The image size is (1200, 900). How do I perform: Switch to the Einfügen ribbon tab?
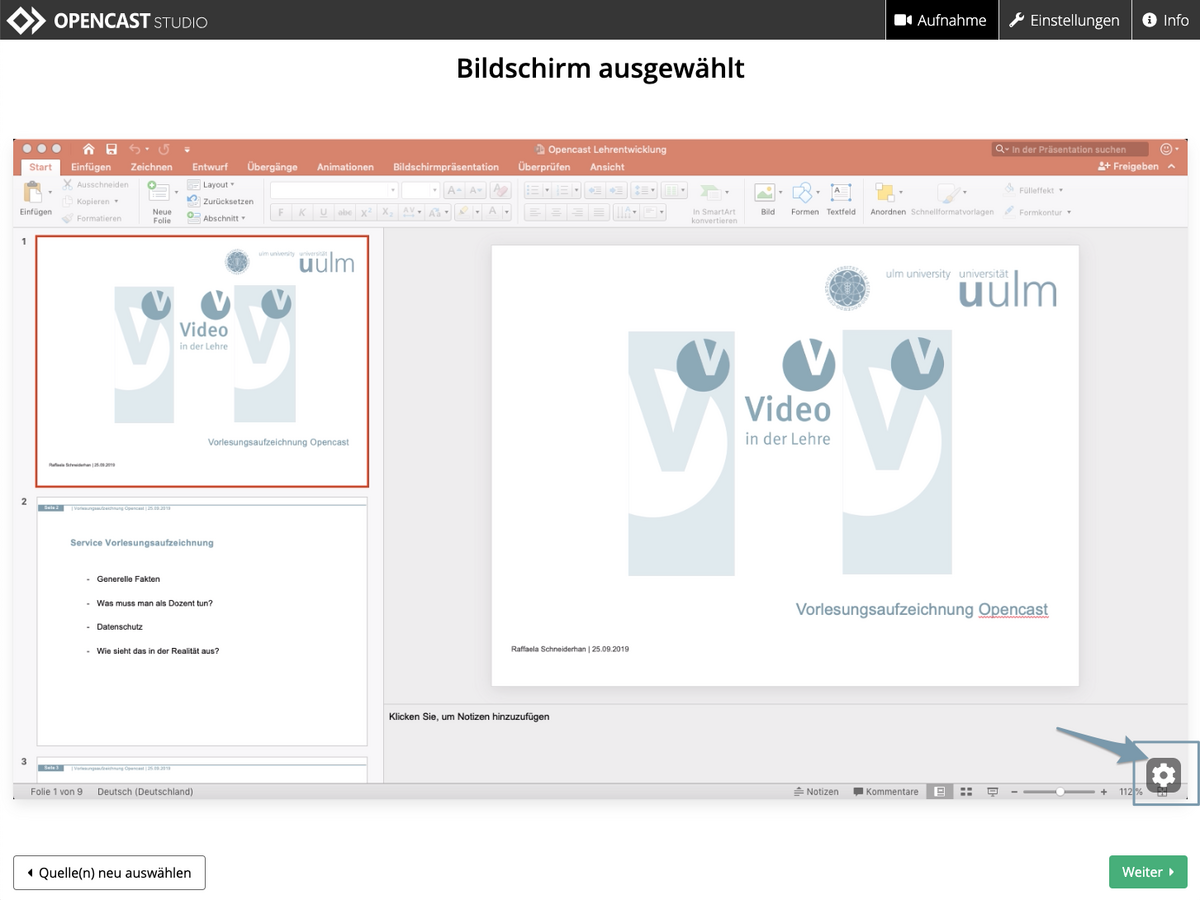(x=91, y=167)
